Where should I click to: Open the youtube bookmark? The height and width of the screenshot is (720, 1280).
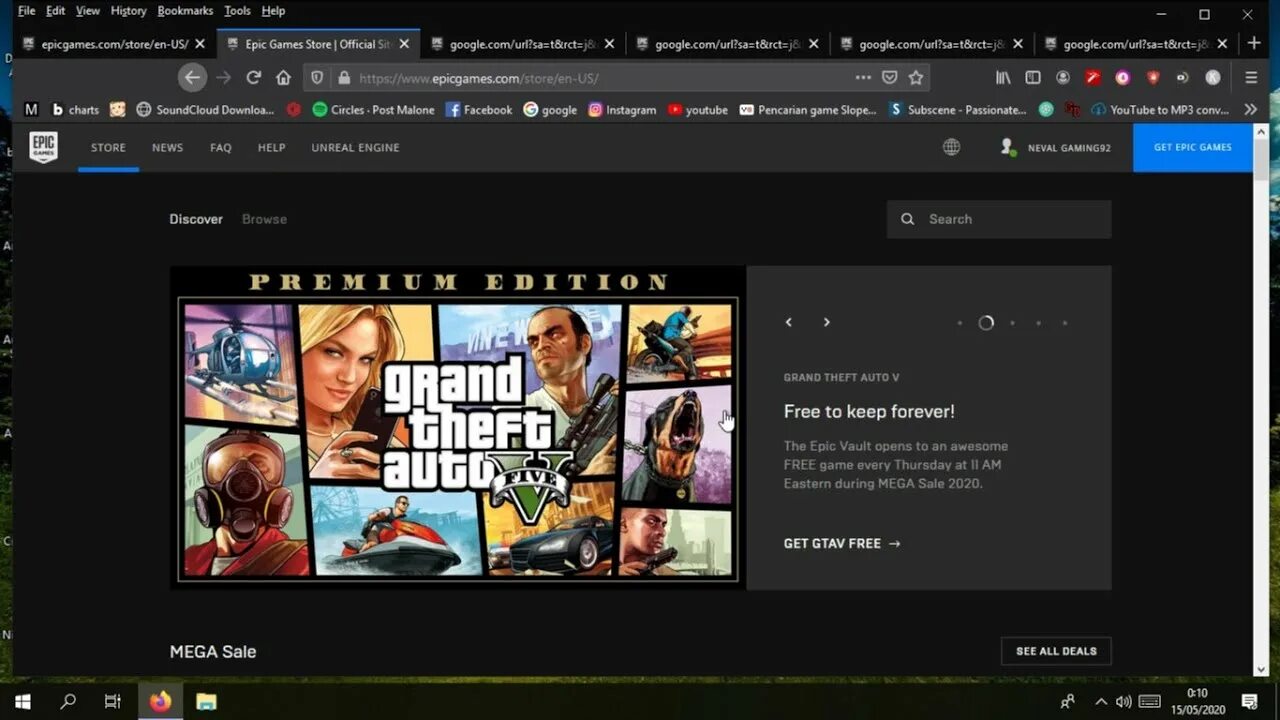click(698, 109)
